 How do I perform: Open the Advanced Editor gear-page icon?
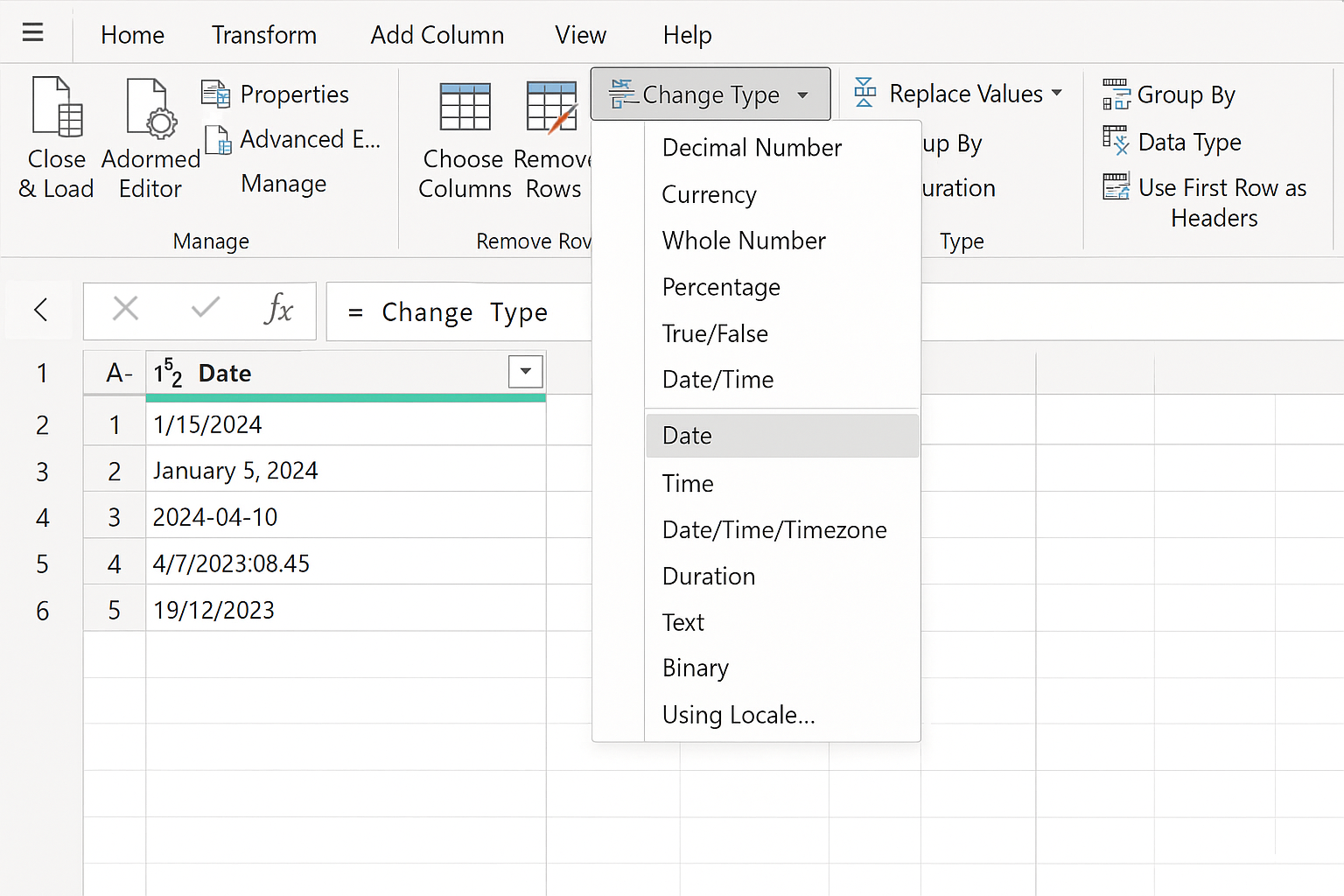click(150, 108)
